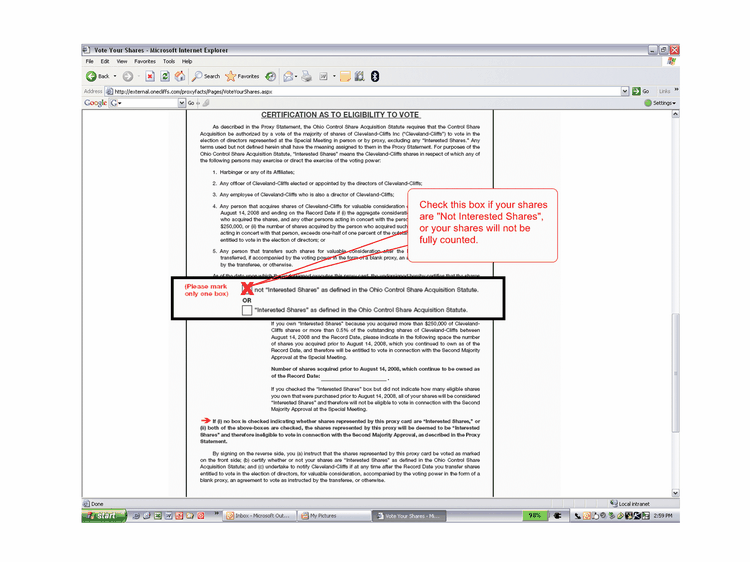Expand the address bar URL dropdown
Screen dimensions: 750x562
coord(626,90)
